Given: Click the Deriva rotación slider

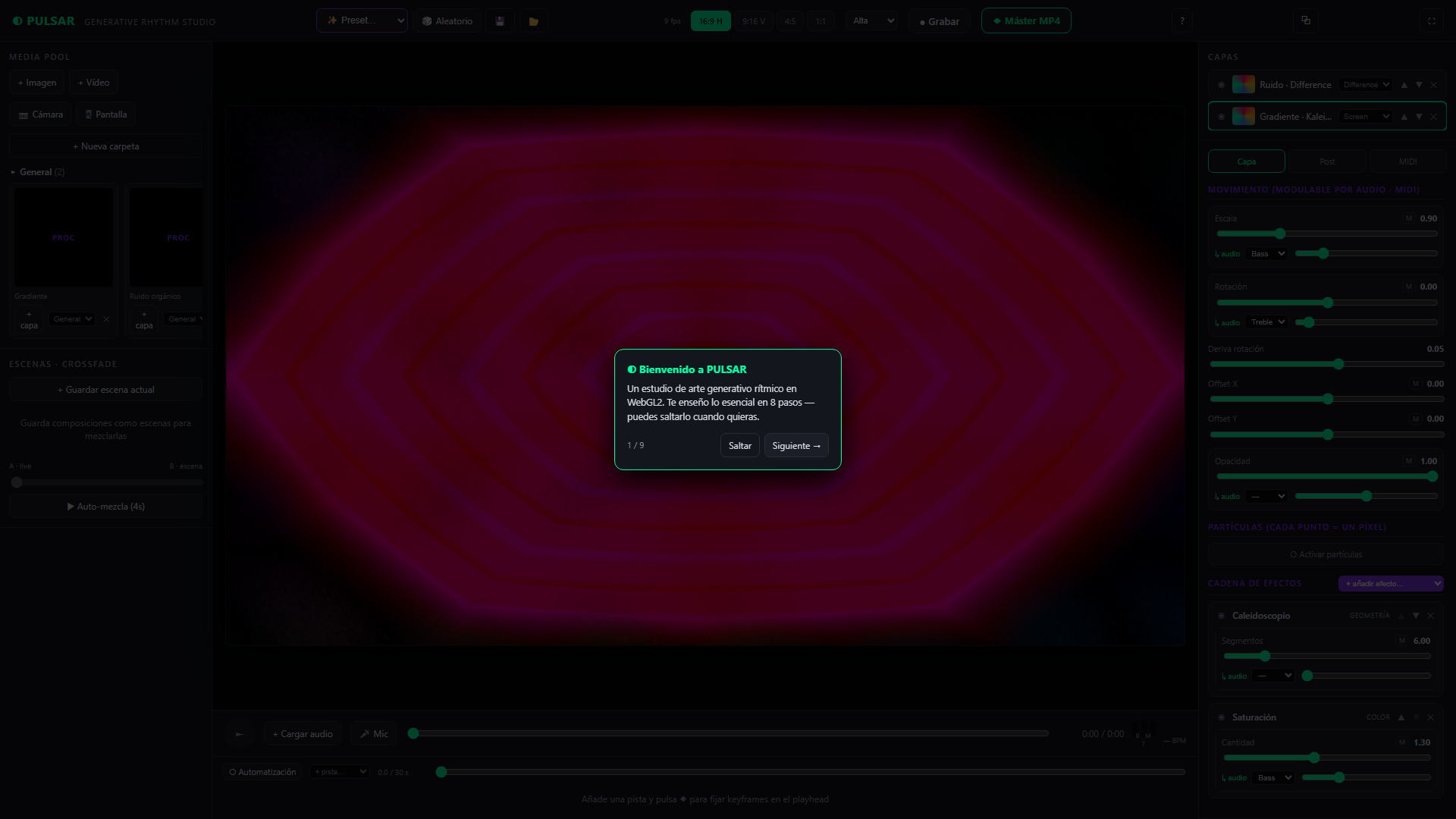Looking at the screenshot, I should [1327, 365].
